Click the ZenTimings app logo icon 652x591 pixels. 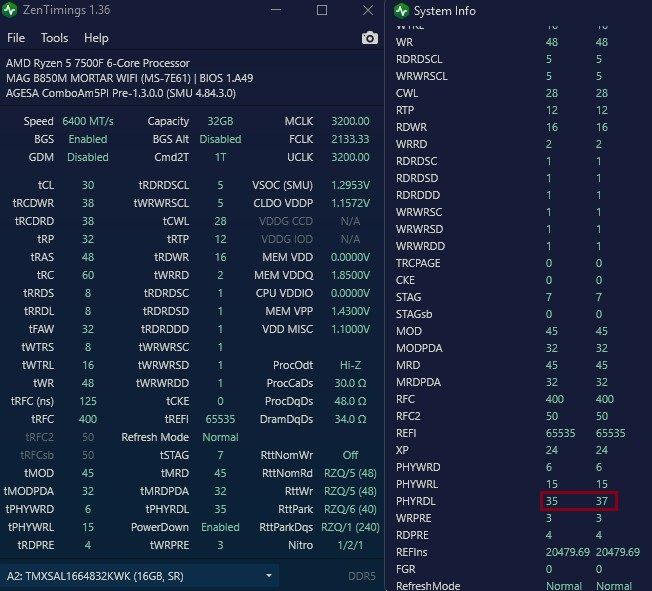pos(9,10)
